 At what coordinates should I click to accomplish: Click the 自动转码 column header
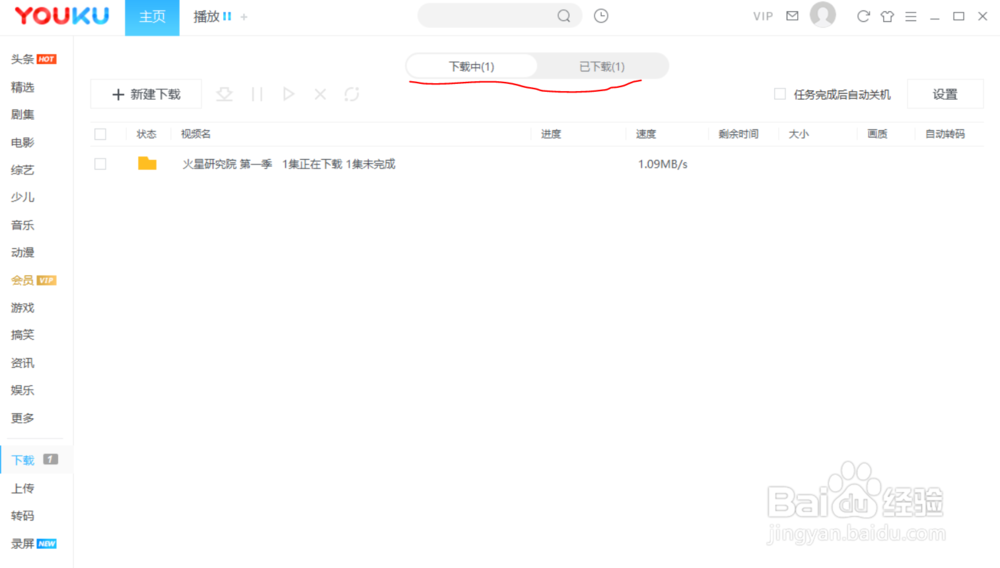pos(945,134)
